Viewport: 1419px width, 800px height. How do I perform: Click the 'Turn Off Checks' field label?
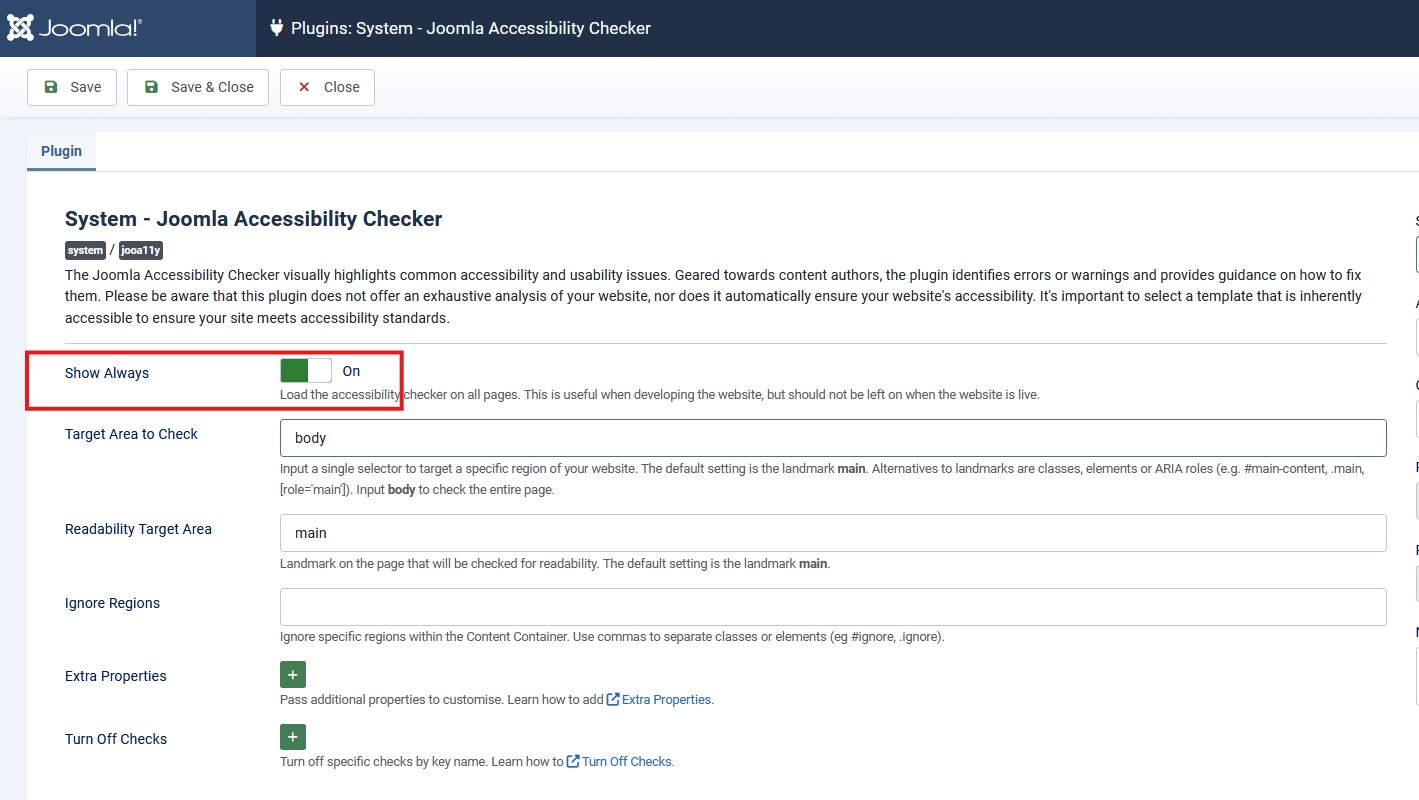pos(116,739)
